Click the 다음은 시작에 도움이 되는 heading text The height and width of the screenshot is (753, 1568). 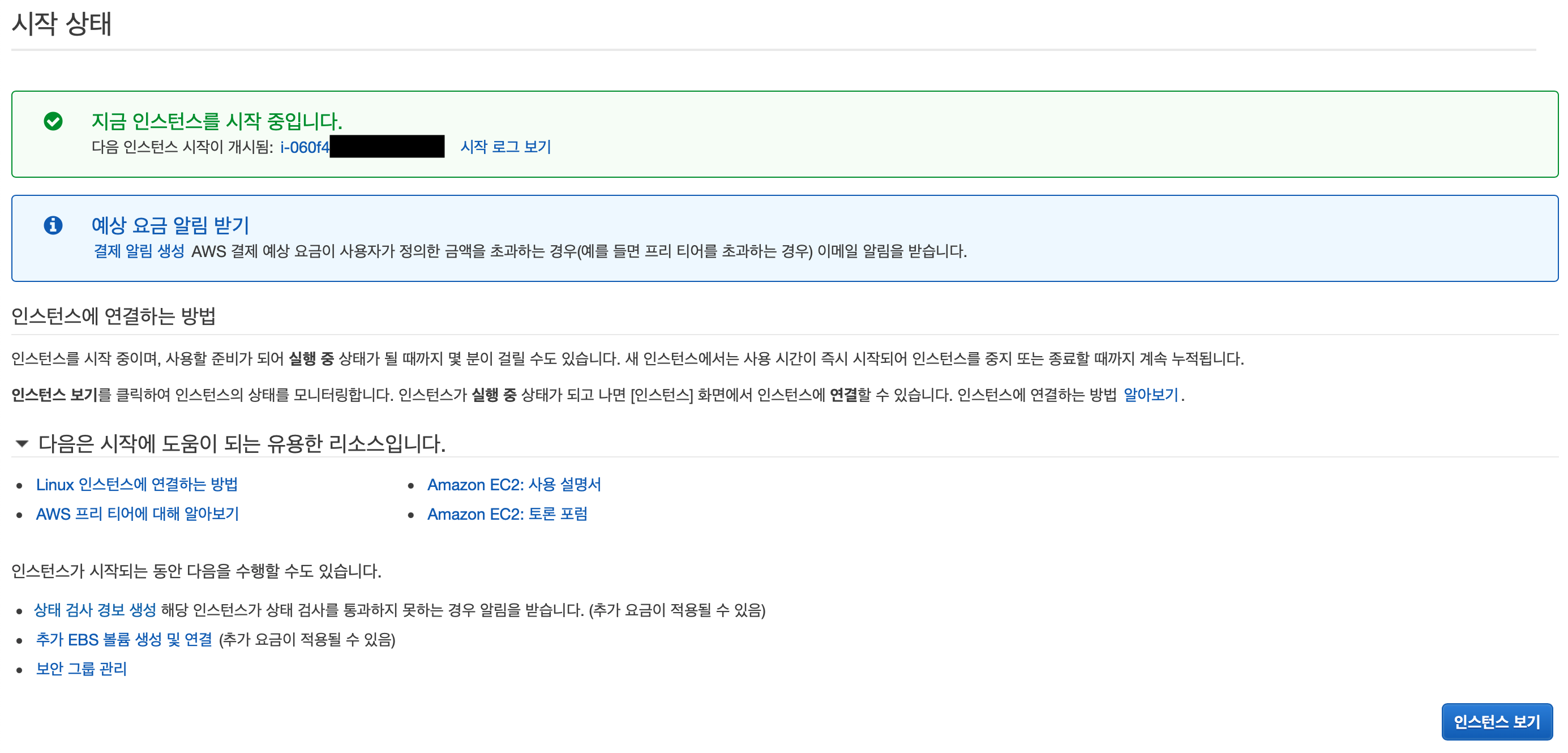point(242,443)
